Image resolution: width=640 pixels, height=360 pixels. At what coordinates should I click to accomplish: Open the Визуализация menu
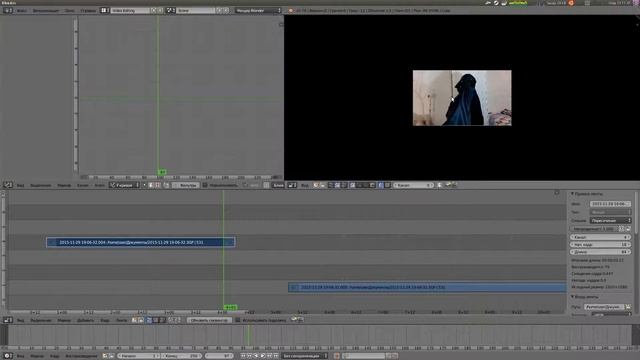coord(46,10)
